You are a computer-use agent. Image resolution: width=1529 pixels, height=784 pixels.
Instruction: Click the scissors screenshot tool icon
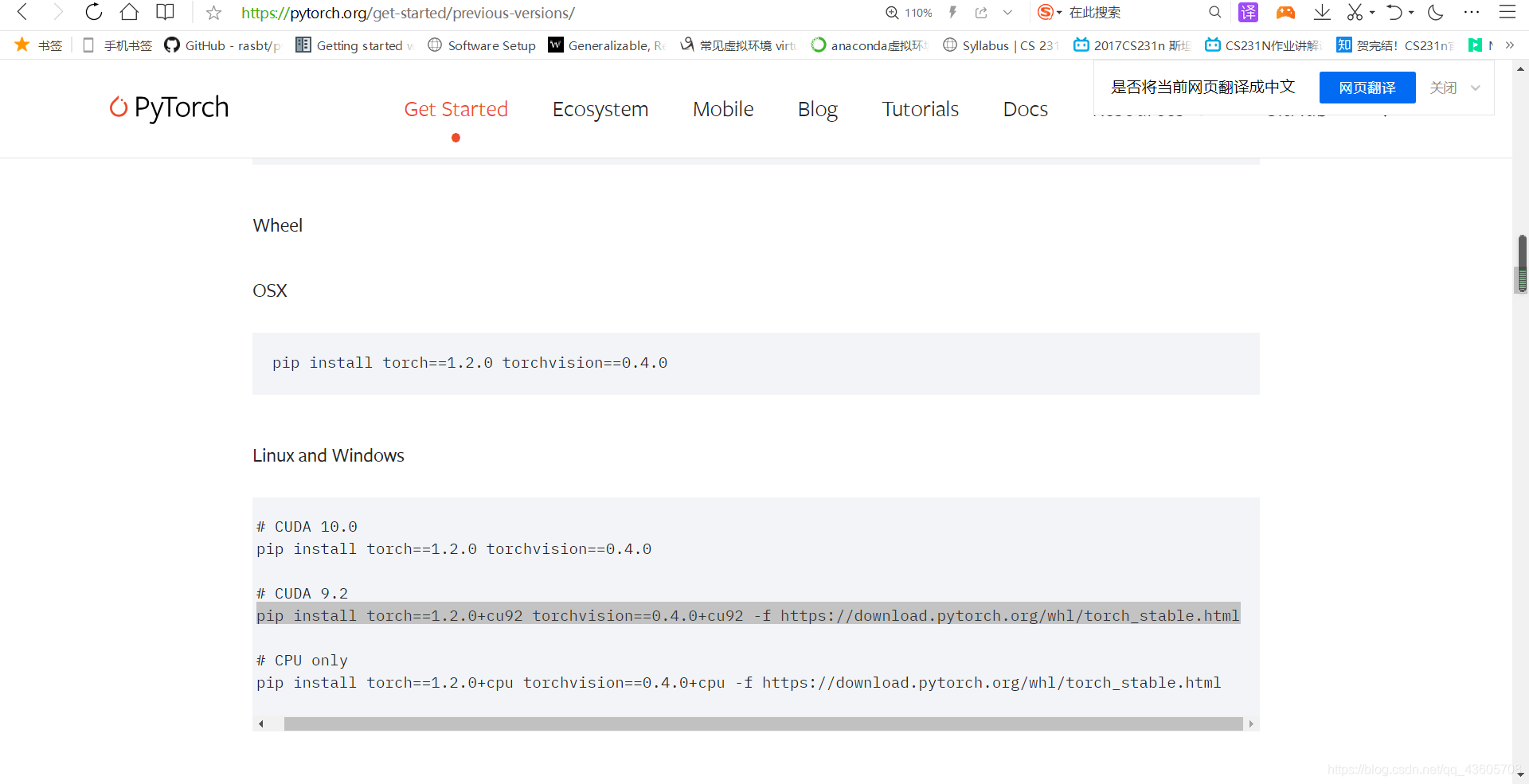pos(1355,12)
